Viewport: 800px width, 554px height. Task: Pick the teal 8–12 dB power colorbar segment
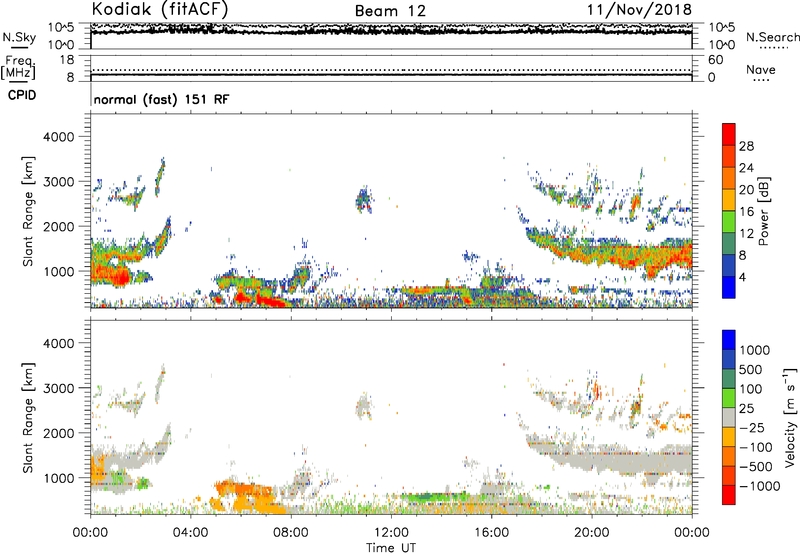point(729,244)
